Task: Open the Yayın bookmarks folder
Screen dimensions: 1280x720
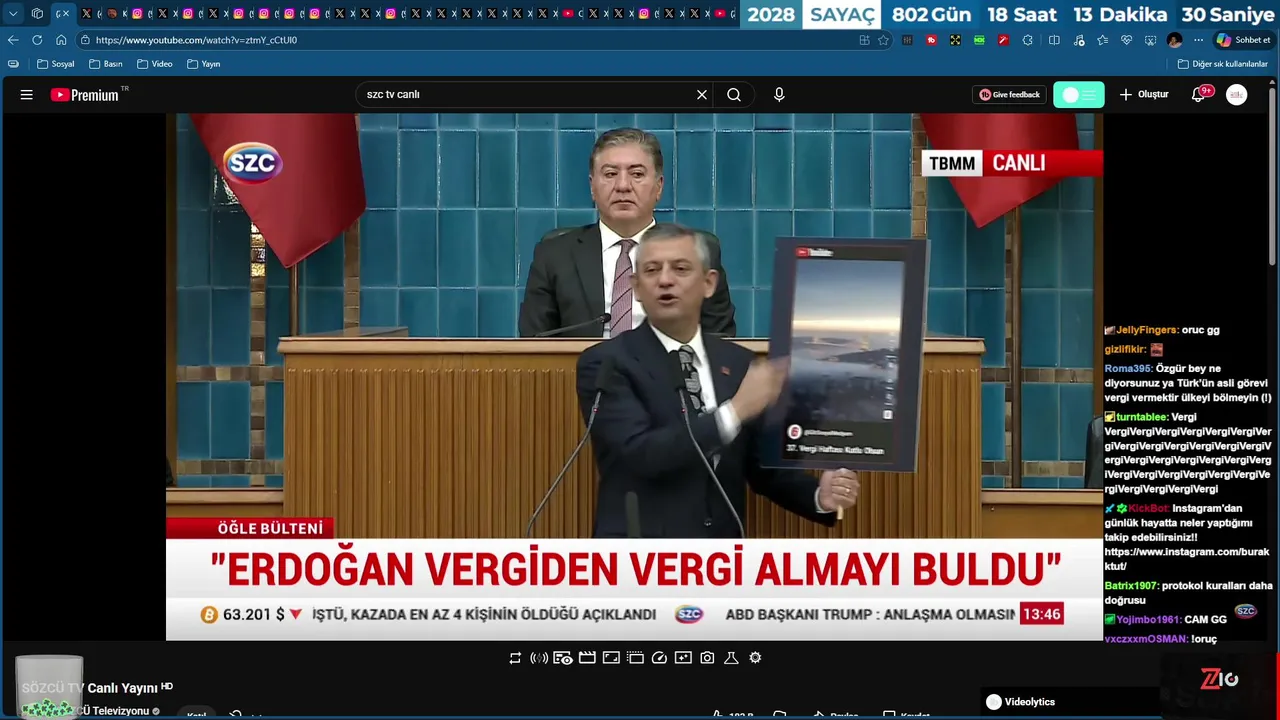Action: (x=204, y=64)
